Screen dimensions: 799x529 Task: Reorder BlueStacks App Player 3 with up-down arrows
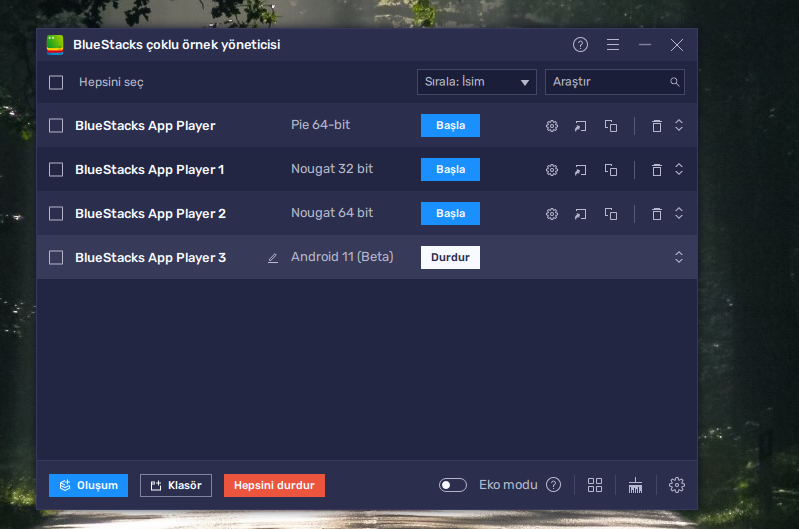pyautogui.click(x=679, y=257)
